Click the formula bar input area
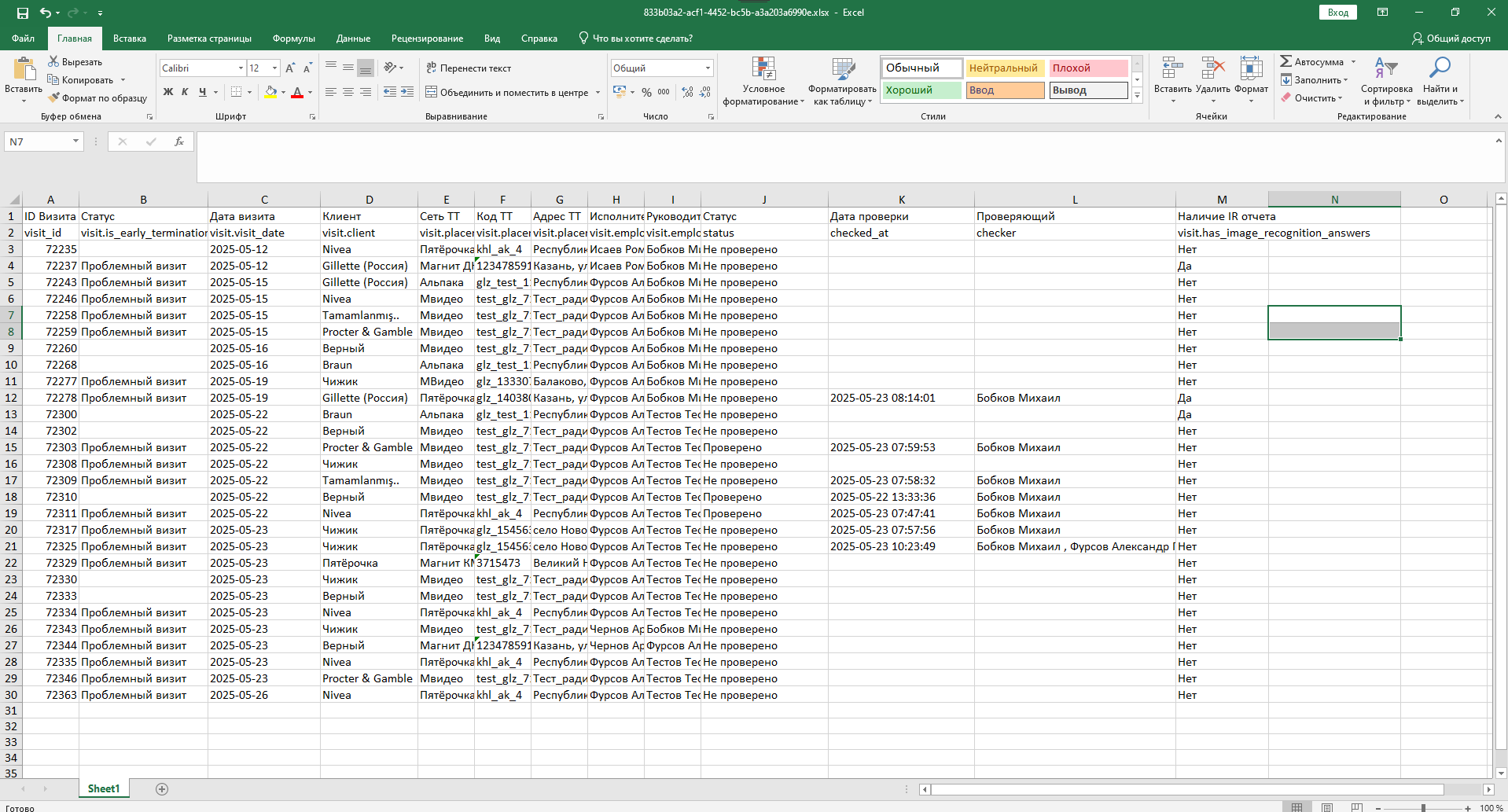 [845, 156]
